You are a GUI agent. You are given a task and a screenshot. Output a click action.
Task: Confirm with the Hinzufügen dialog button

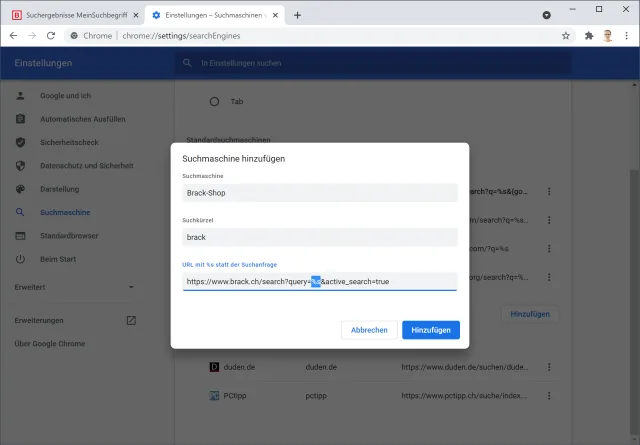pos(431,330)
